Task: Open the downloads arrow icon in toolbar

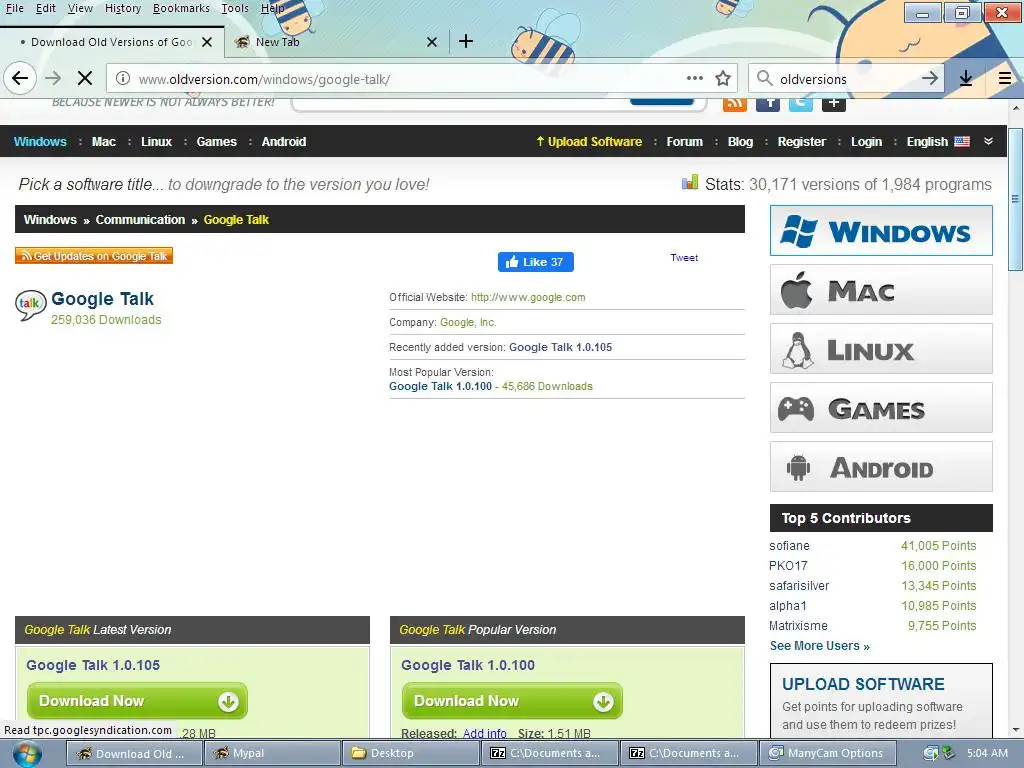Action: tap(966, 78)
